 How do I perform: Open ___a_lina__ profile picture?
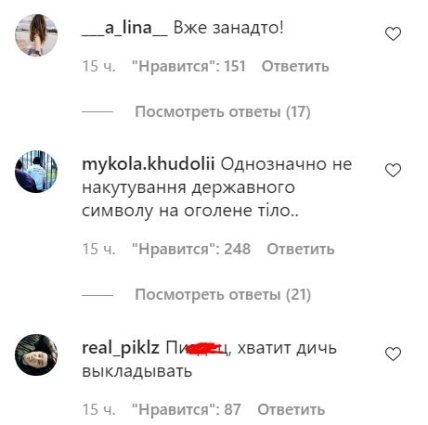(x=36, y=35)
